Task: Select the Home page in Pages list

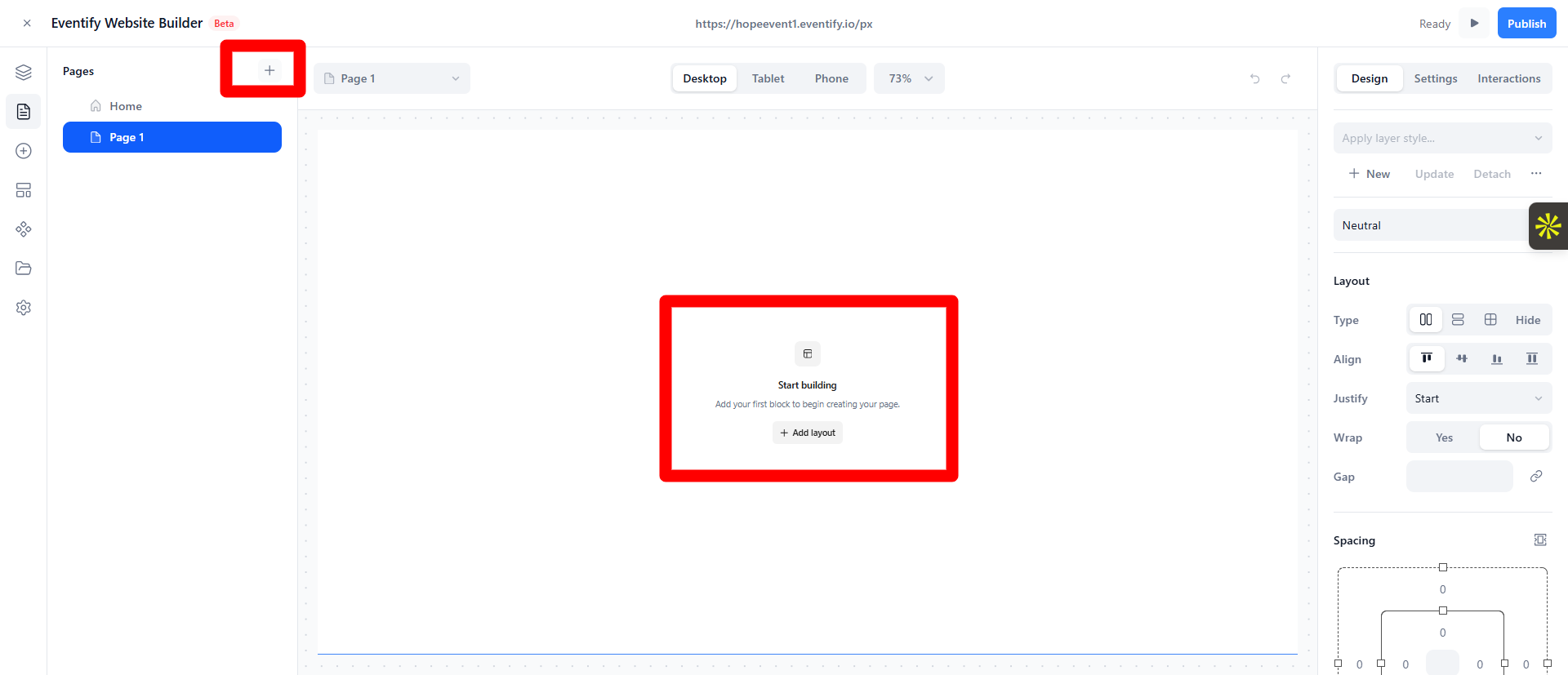Action: pyautogui.click(x=172, y=106)
